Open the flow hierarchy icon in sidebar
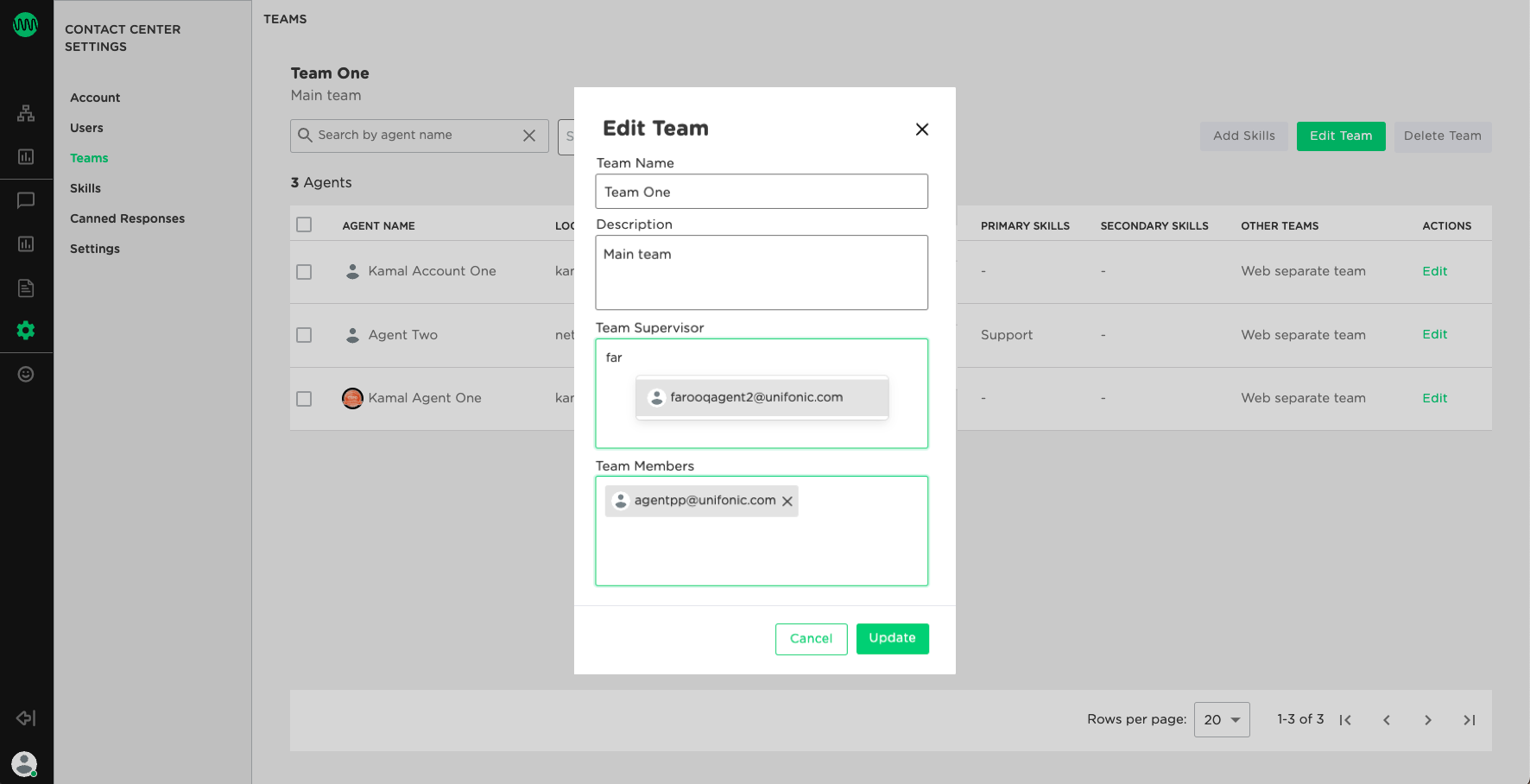This screenshot has width=1530, height=784. pos(26,113)
